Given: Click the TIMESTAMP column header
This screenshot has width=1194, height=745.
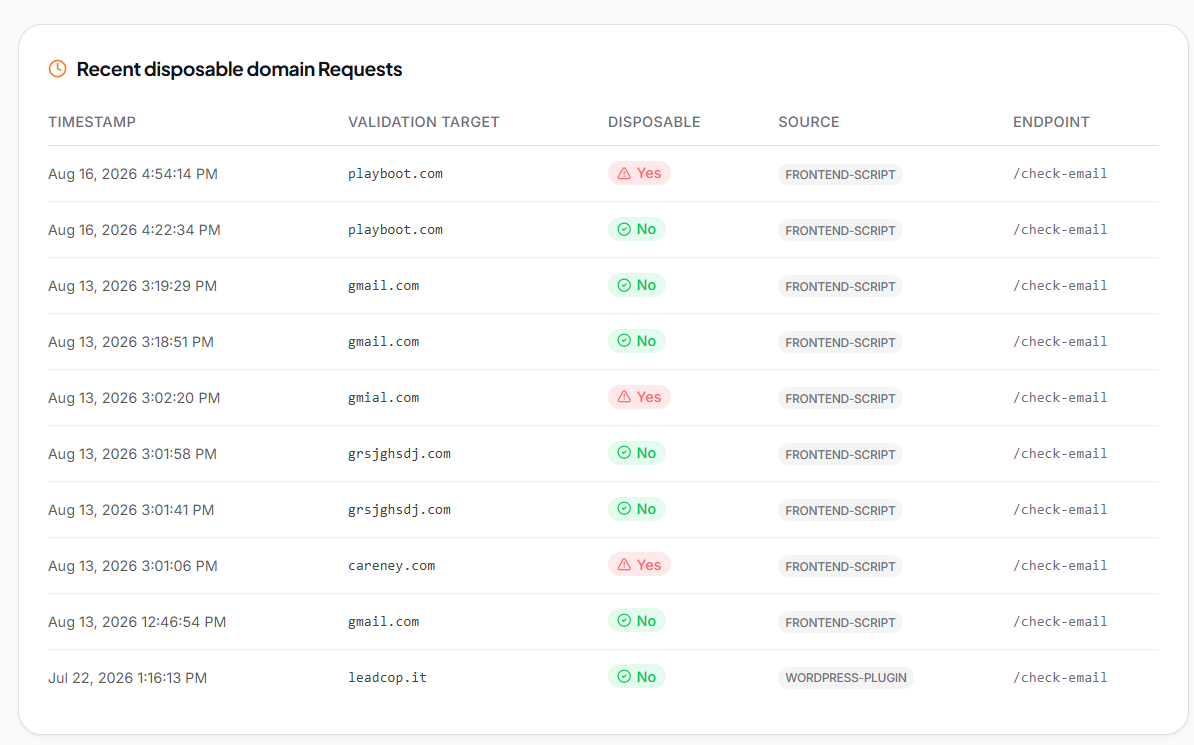Looking at the screenshot, I should tap(92, 122).
